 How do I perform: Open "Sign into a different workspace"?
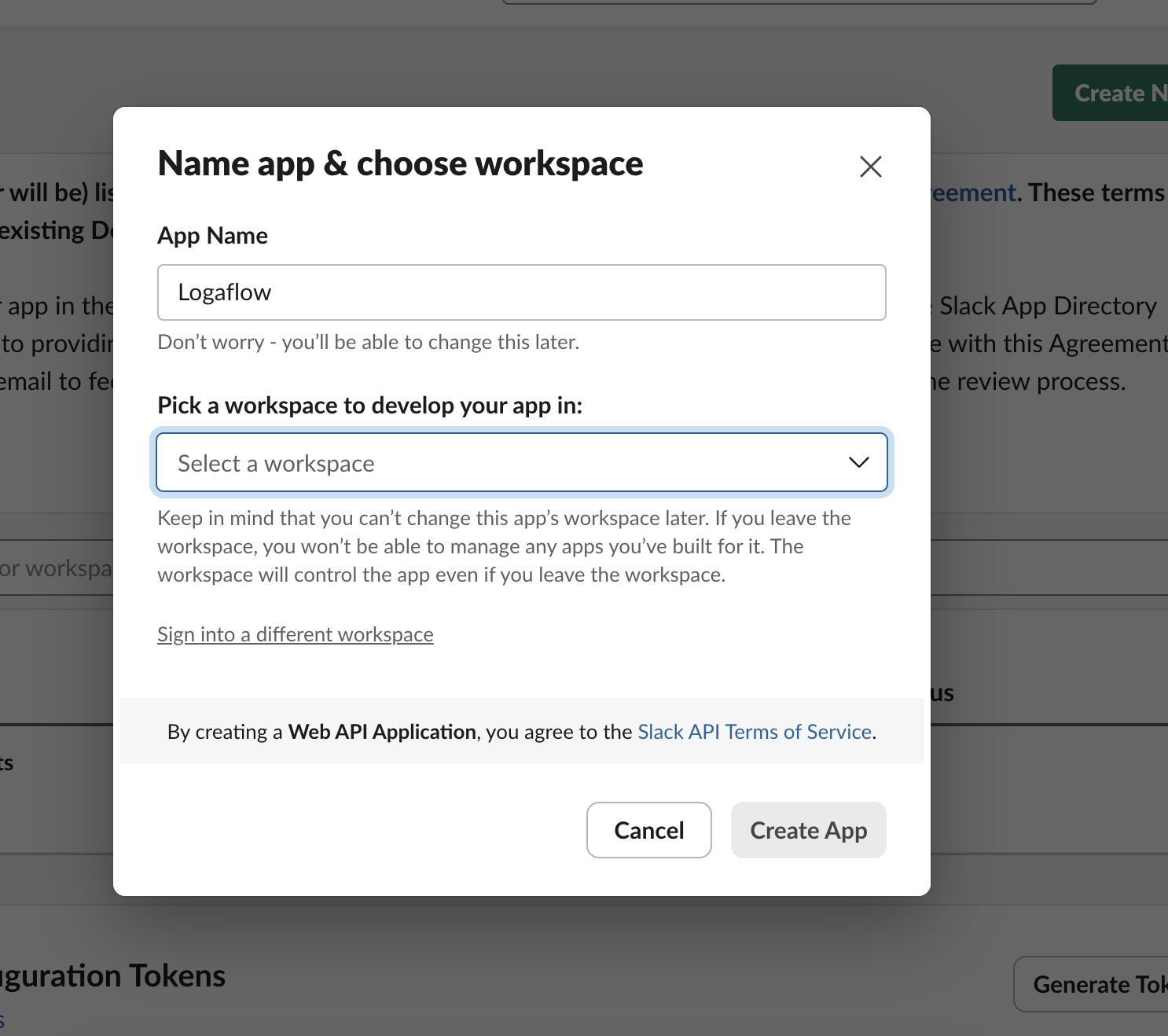pos(296,634)
